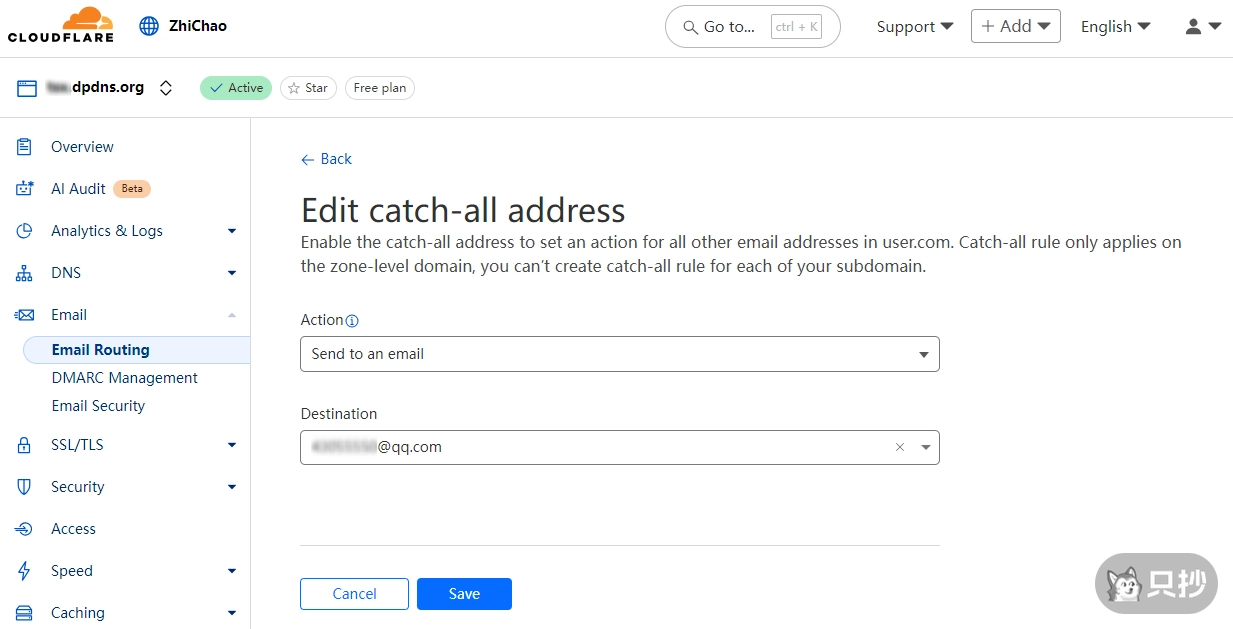The width and height of the screenshot is (1233, 629).
Task: Click the Cancel button
Action: pos(354,594)
